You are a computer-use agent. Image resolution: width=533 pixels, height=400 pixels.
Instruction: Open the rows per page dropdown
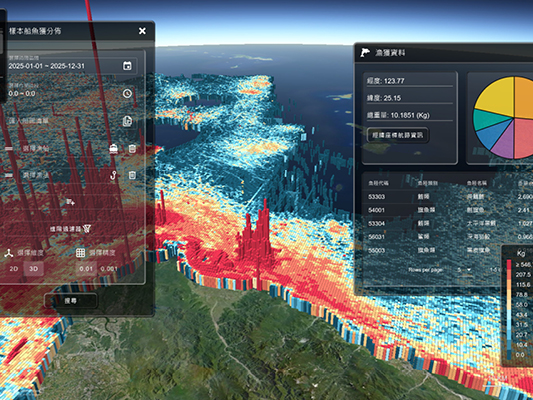(x=464, y=270)
